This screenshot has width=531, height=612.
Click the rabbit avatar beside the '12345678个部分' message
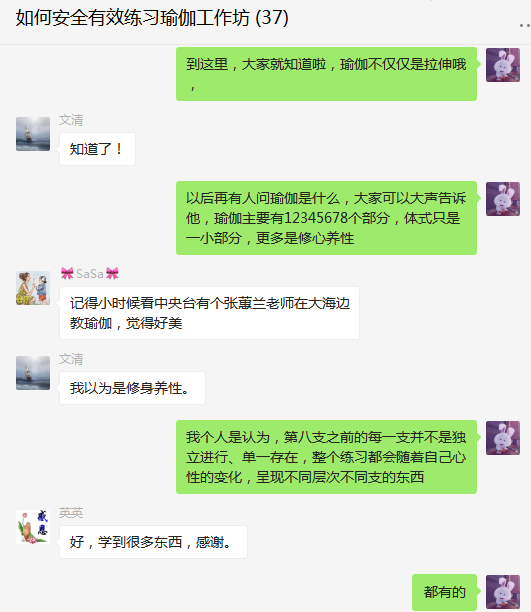503,199
